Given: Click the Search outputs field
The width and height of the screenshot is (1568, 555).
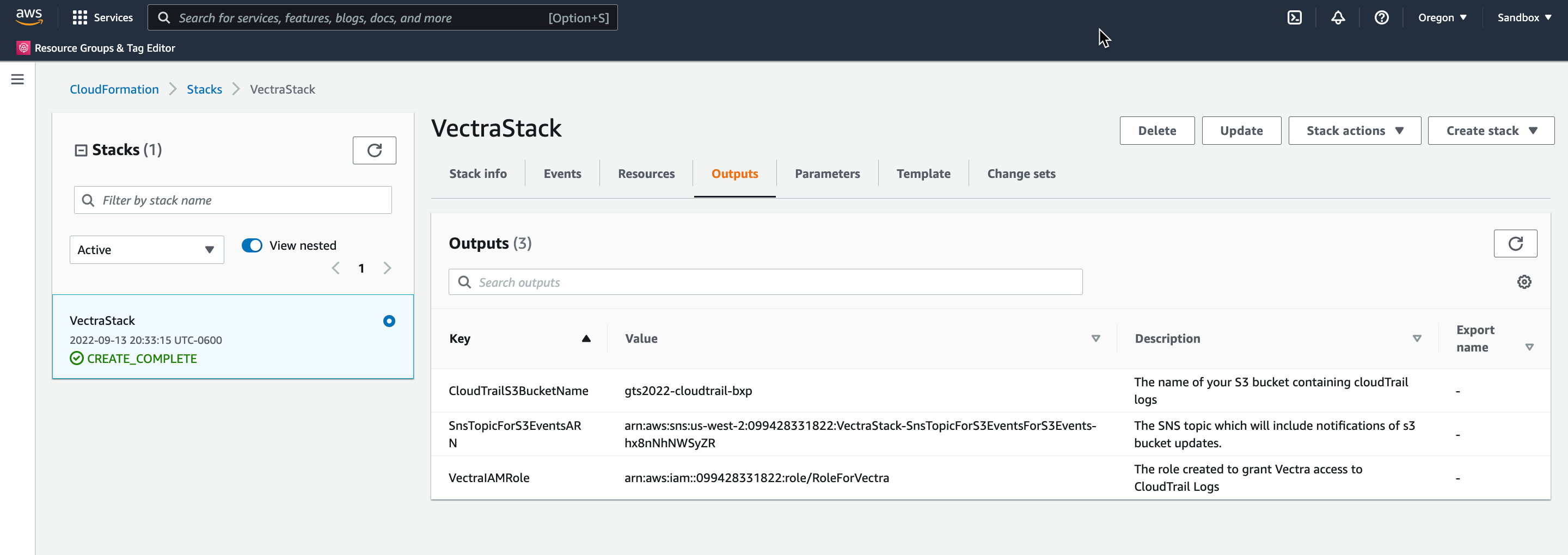Looking at the screenshot, I should 765,282.
